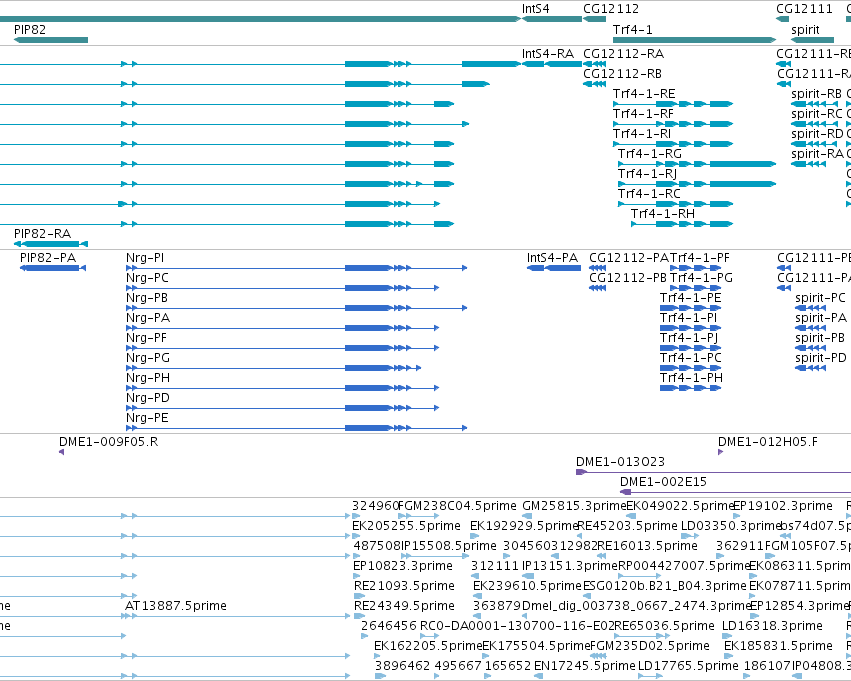Select the Nrg-PF protein label
The image size is (851, 681).
point(146,338)
